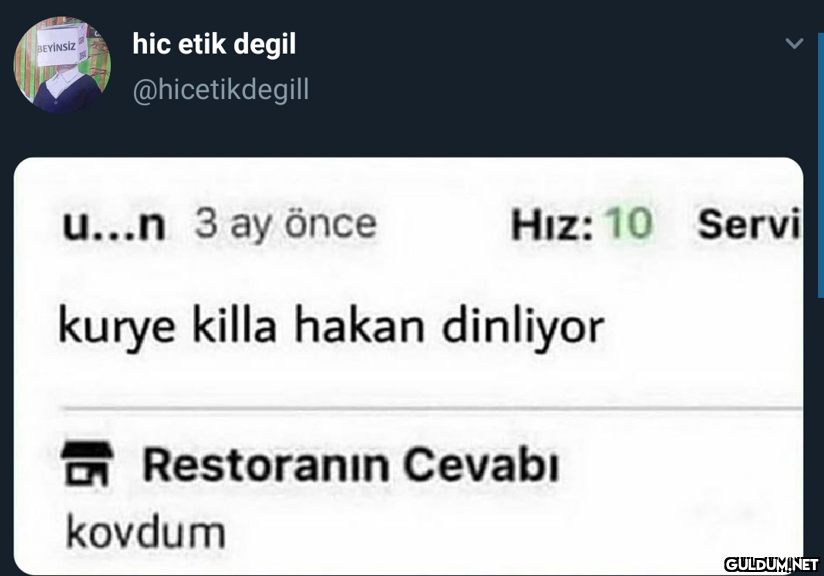The width and height of the screenshot is (824, 576).
Task: Click the Hız score 10
Action: click(x=629, y=224)
